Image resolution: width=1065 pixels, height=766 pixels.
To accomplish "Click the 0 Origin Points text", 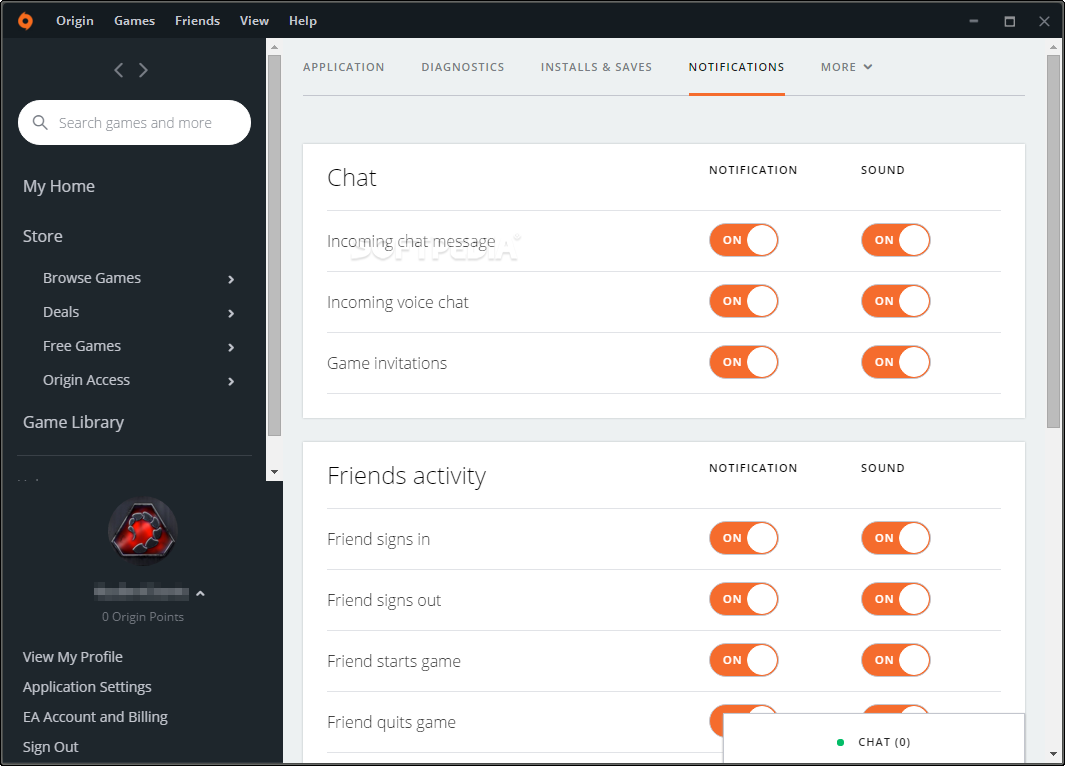I will 143,617.
